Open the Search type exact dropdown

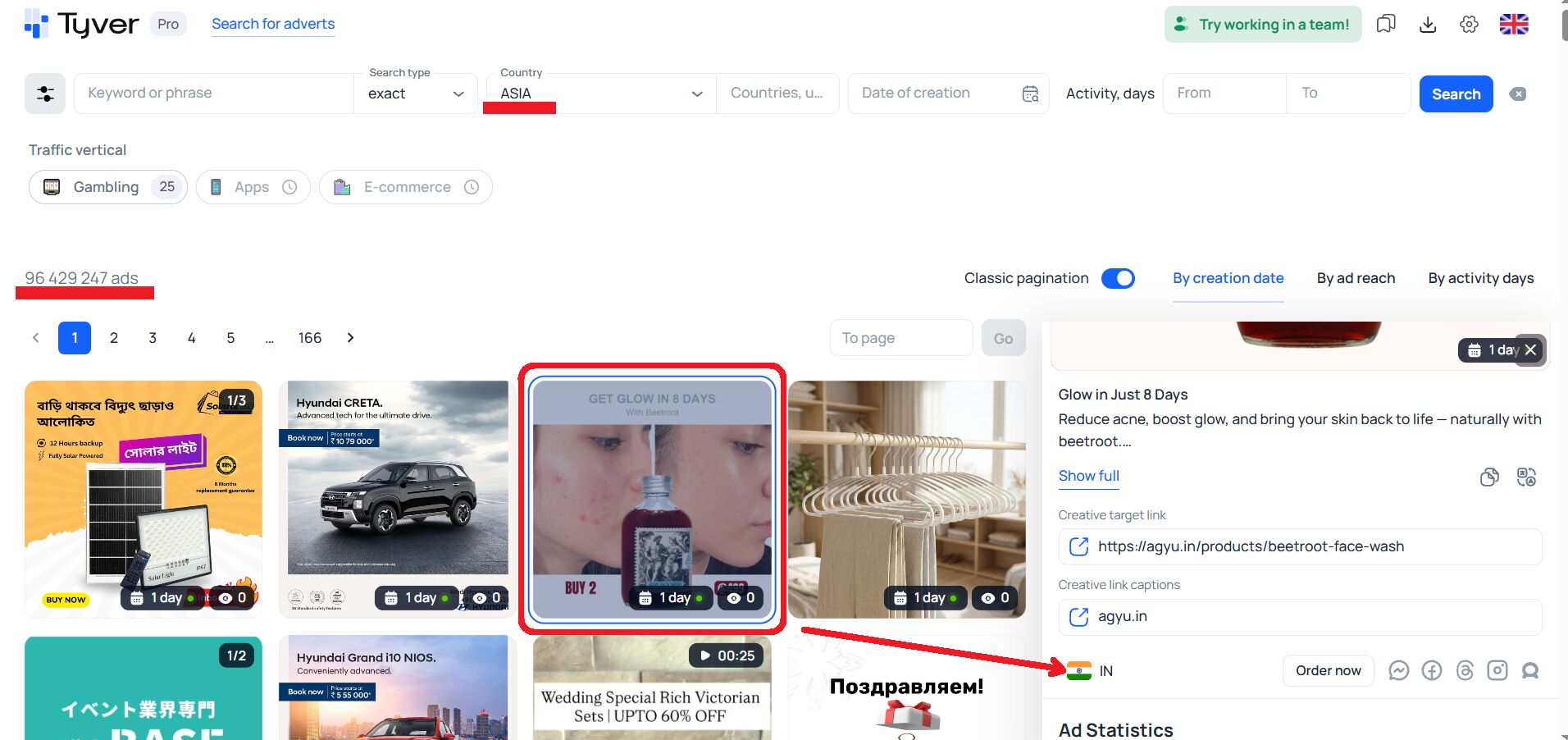tap(416, 94)
